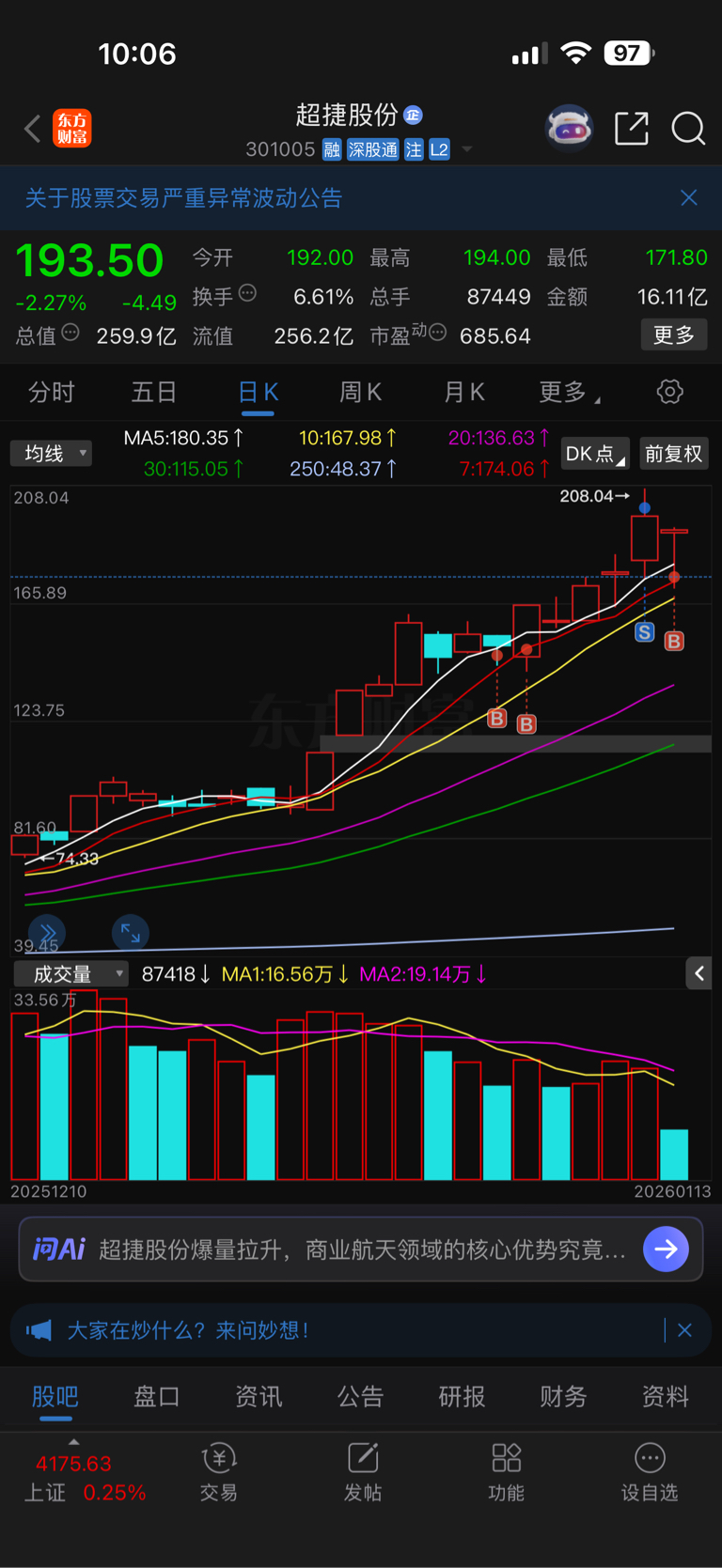Image resolution: width=722 pixels, height=1568 pixels.
Task: Select the 周K tab
Action: pyautogui.click(x=360, y=392)
